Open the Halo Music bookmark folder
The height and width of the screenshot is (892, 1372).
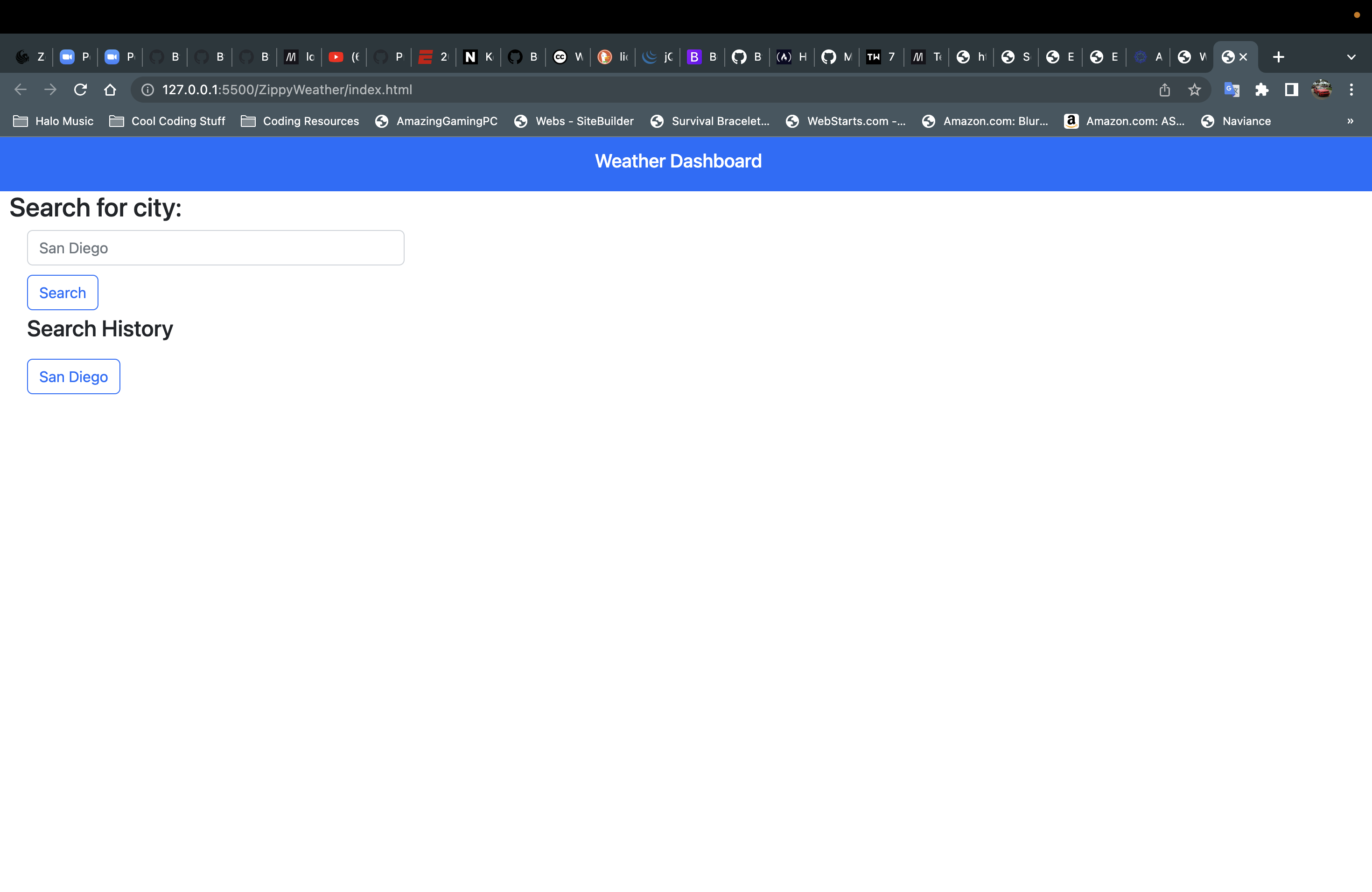(x=53, y=121)
